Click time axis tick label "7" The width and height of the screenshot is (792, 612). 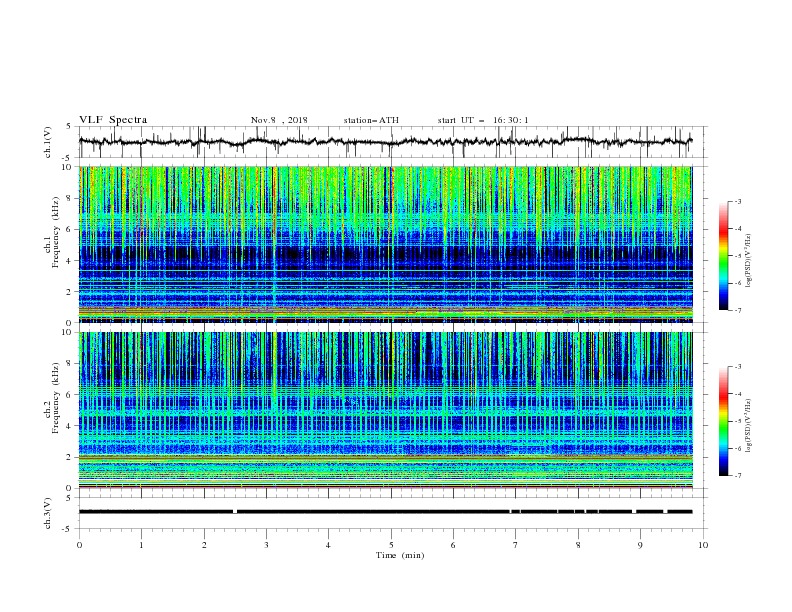click(515, 545)
